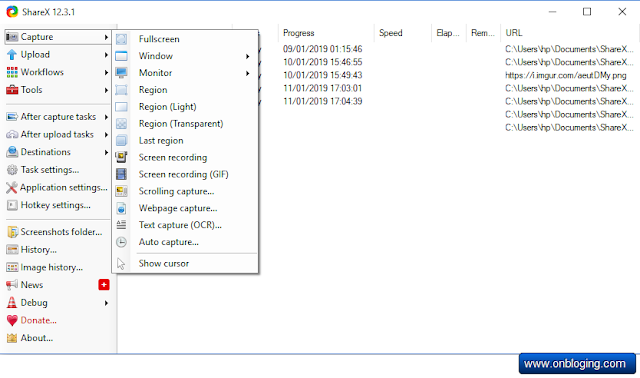
Task: Open Scrolling capture... option
Action: click(185, 191)
